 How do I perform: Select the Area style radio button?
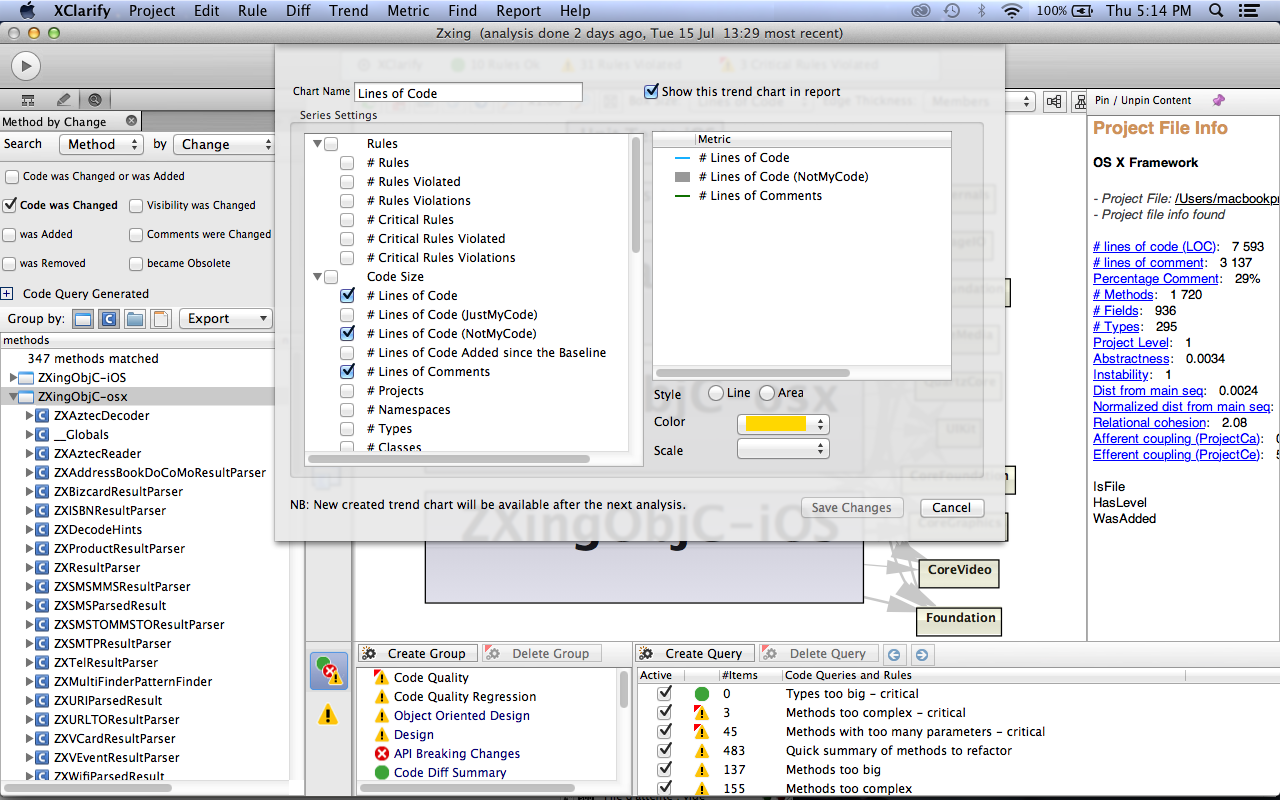tap(767, 393)
